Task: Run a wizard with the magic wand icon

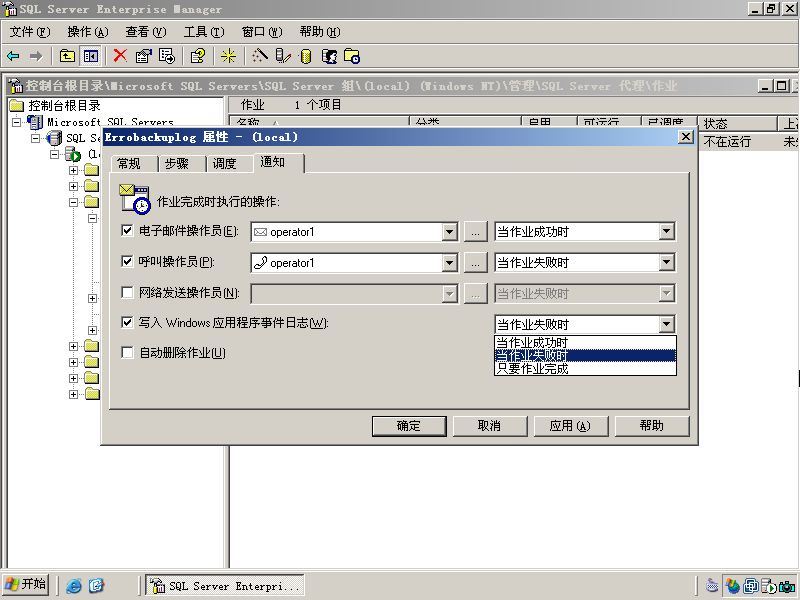Action: point(260,56)
